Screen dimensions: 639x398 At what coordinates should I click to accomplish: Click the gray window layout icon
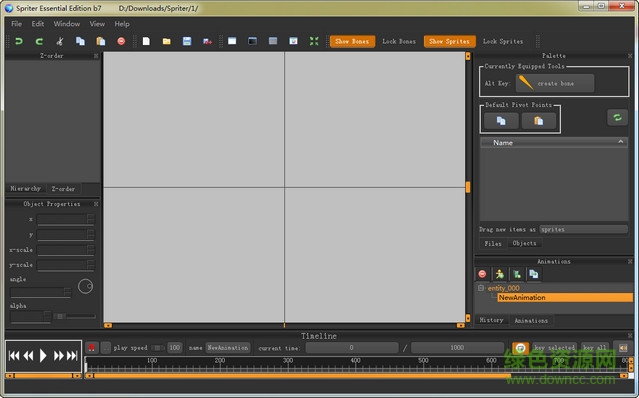273,41
